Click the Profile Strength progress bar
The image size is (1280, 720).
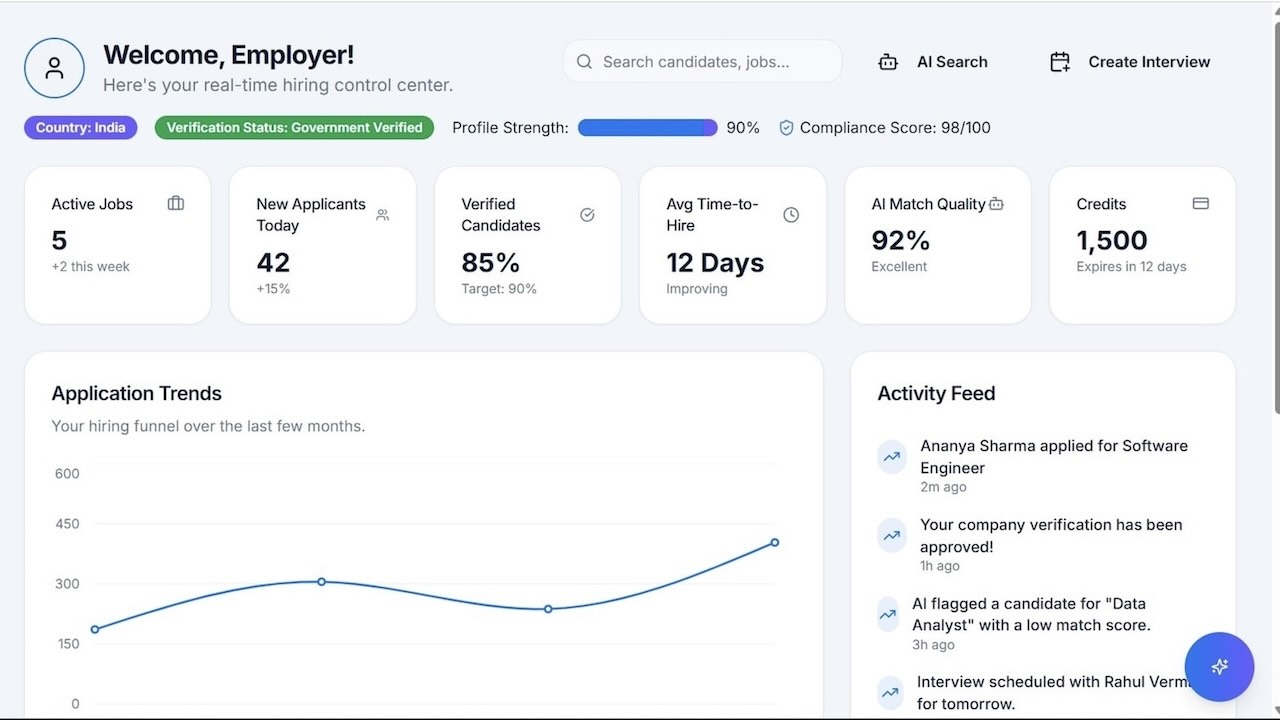[647, 127]
